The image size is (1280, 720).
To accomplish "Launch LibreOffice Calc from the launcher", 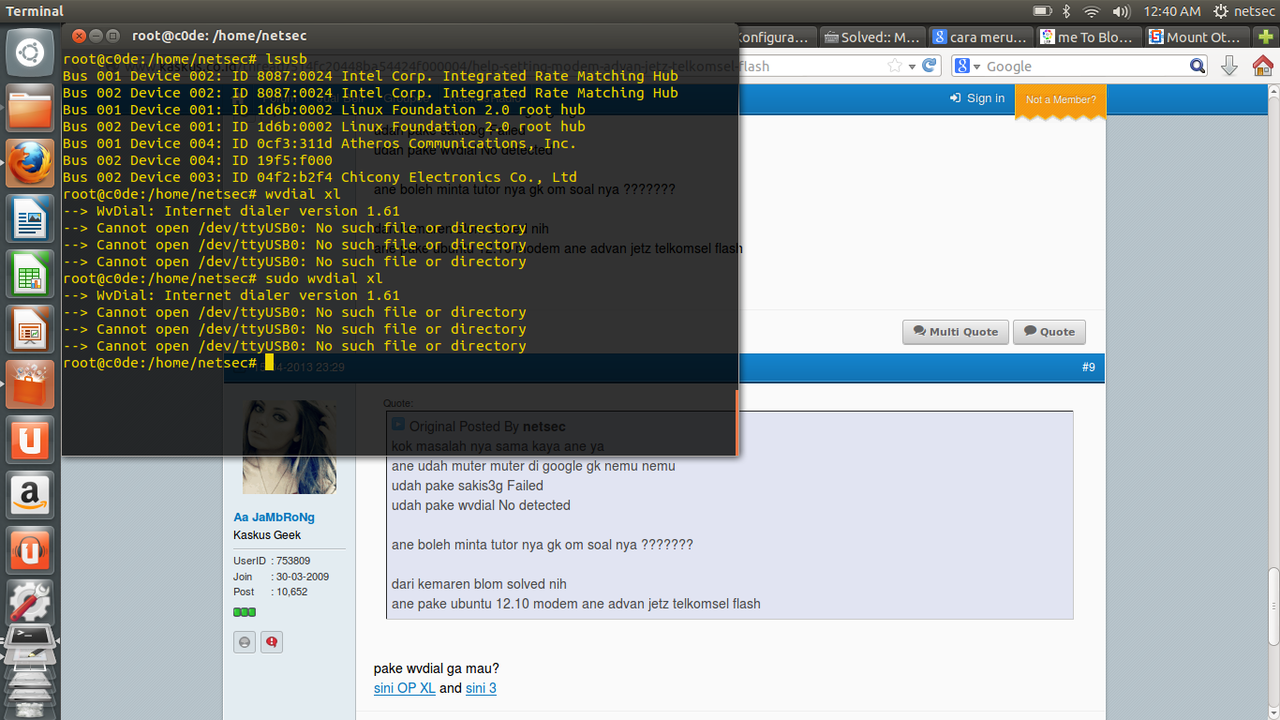I will [x=30, y=273].
